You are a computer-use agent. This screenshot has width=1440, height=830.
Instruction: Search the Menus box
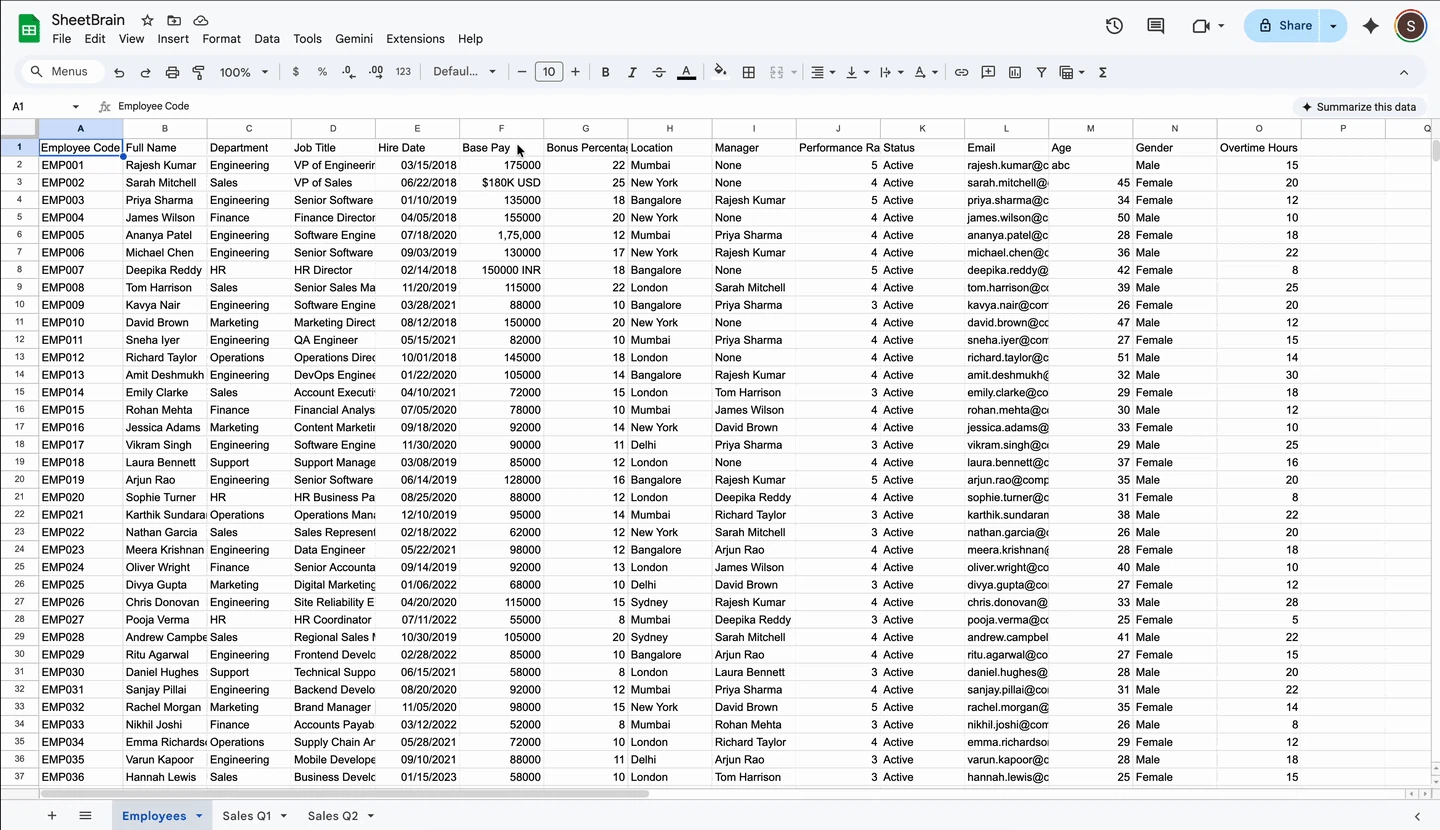(x=62, y=72)
